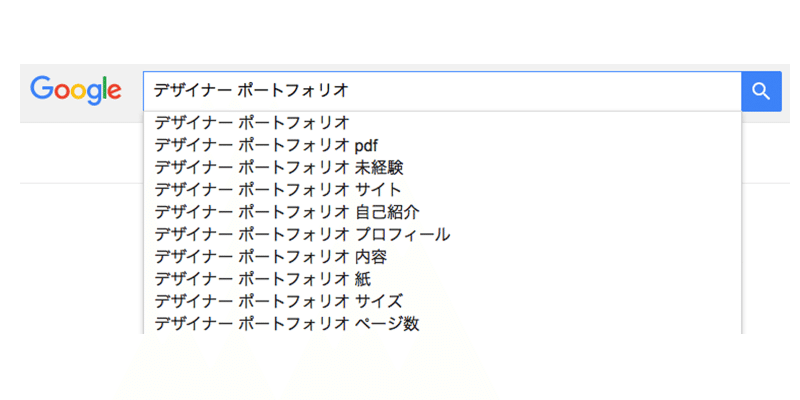The image size is (800, 400).
Task: Click the blue magnifier search button
Action: click(x=761, y=91)
